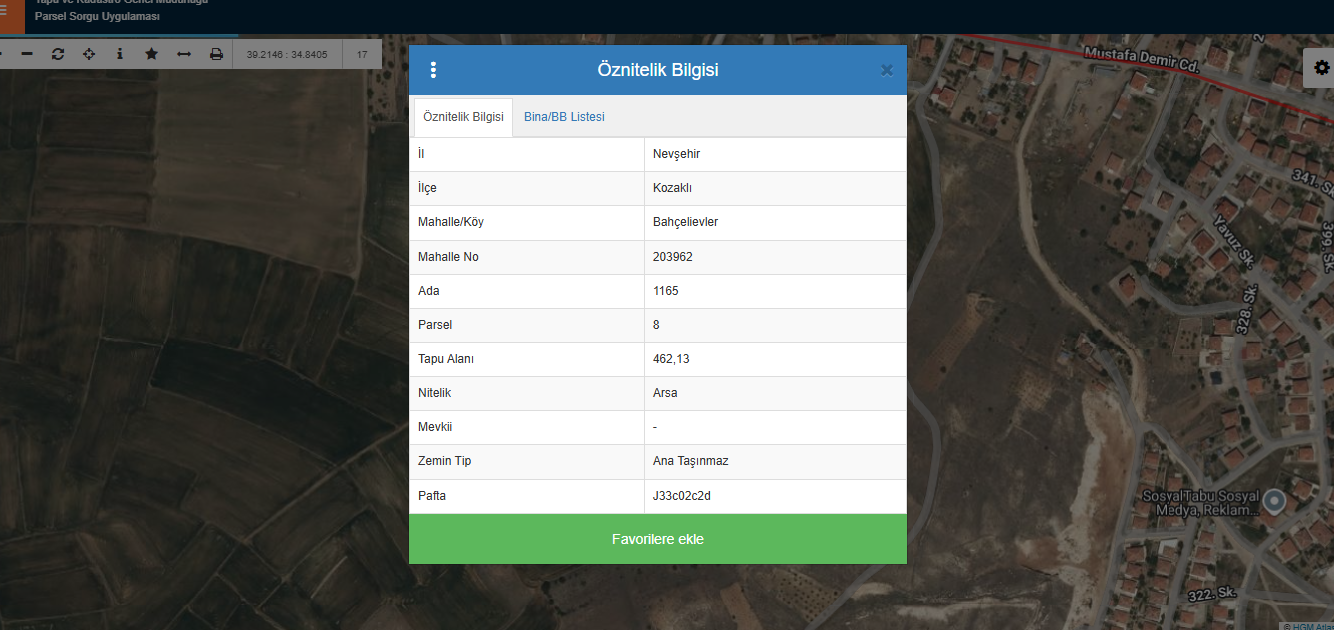Click the Tapu Alanı row label
The width and height of the screenshot is (1334, 630).
click(446, 359)
